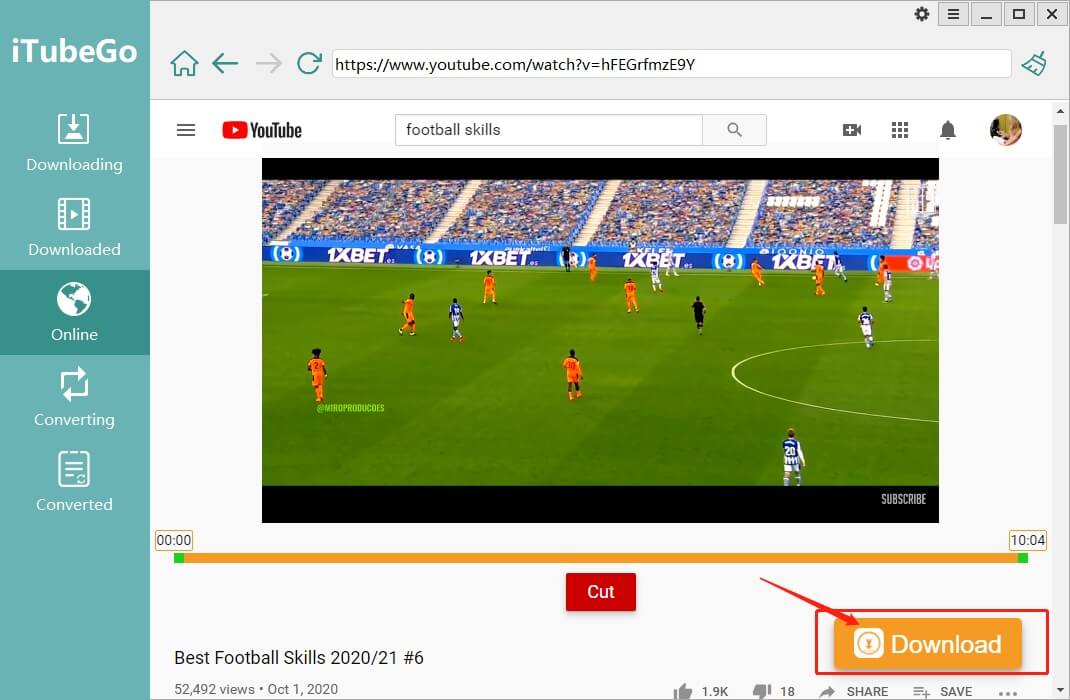Click the orange cut timeline bar
The width and height of the screenshot is (1070, 700).
click(x=601, y=558)
